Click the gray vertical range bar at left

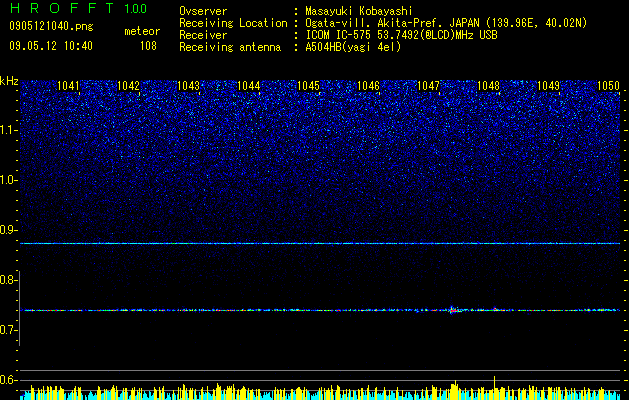coord(20,308)
